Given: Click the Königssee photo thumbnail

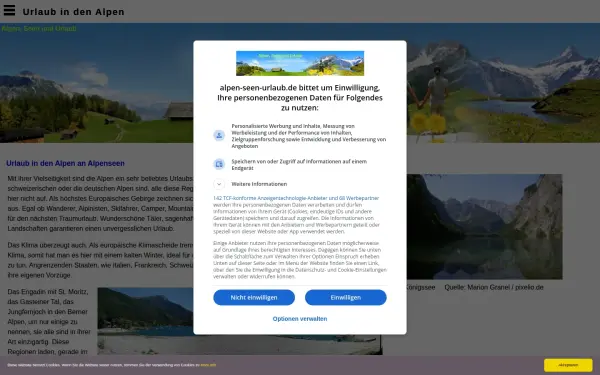Looking at the screenshot, I should coord(484,227).
